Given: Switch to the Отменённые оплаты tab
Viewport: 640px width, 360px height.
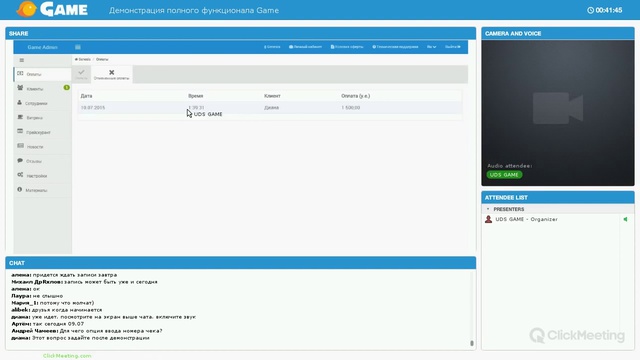Looking at the screenshot, I should pos(111,74).
